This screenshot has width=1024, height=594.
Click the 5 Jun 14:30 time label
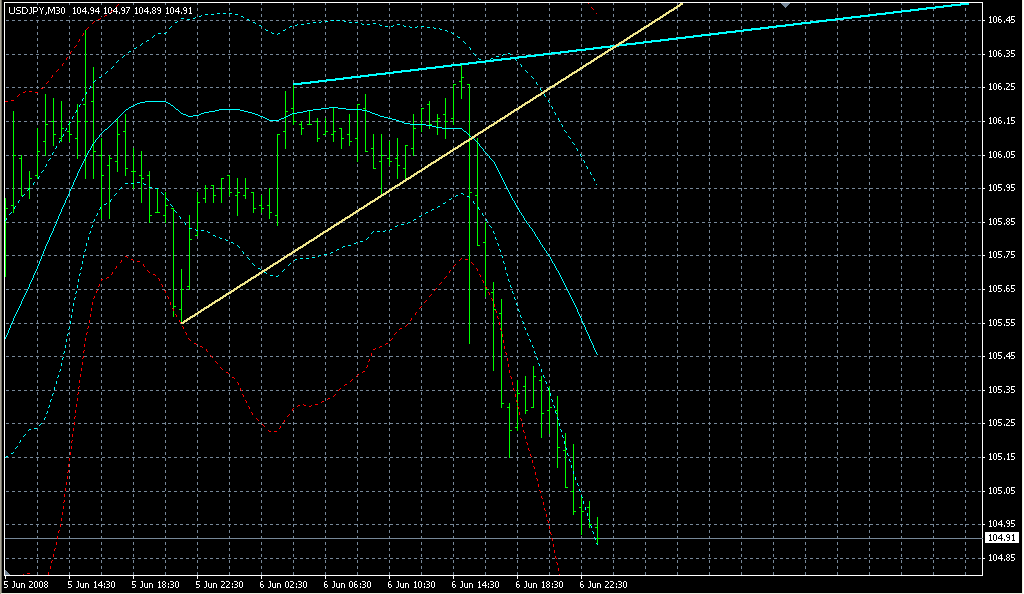click(90, 584)
